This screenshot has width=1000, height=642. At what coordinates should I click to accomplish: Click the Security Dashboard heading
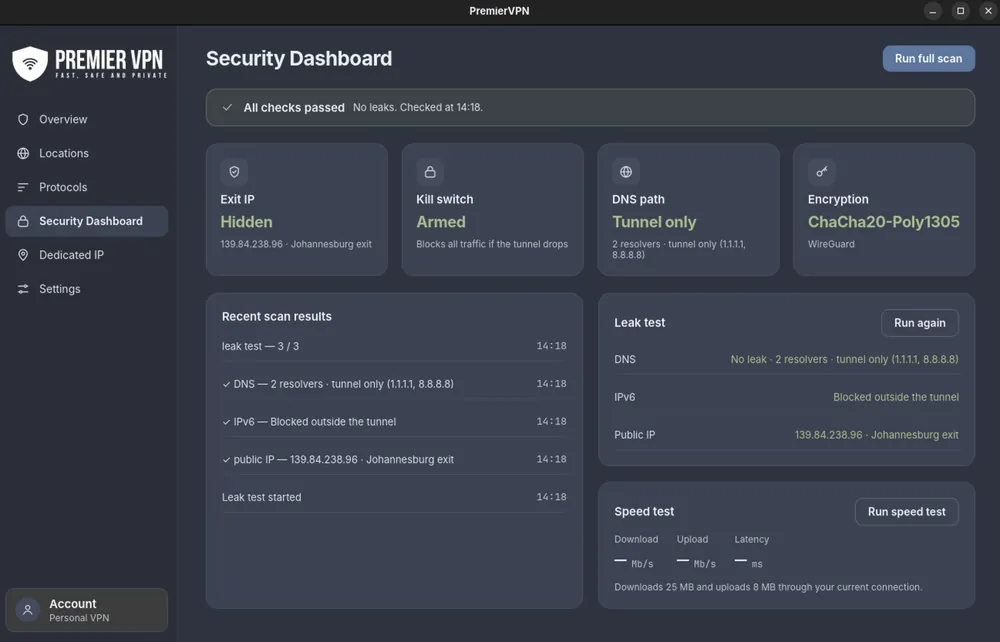298,59
